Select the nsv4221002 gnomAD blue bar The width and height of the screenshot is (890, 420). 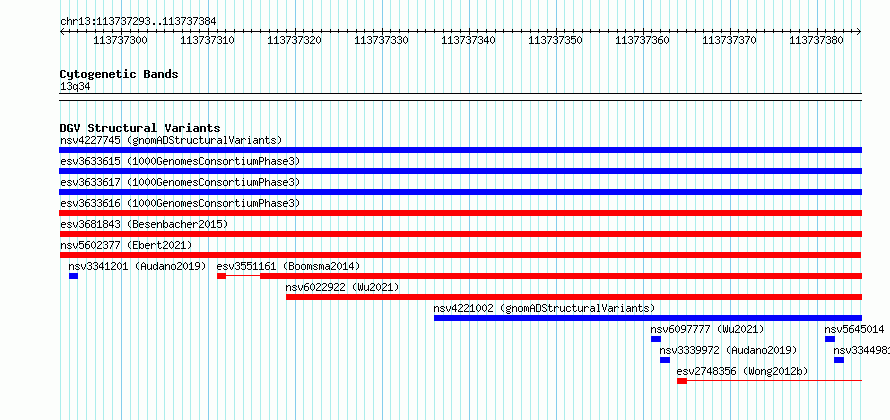(x=648, y=318)
